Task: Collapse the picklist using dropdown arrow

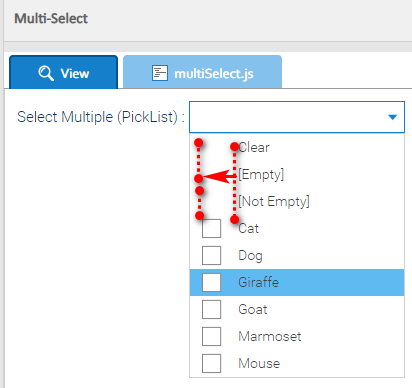Action: (393, 117)
